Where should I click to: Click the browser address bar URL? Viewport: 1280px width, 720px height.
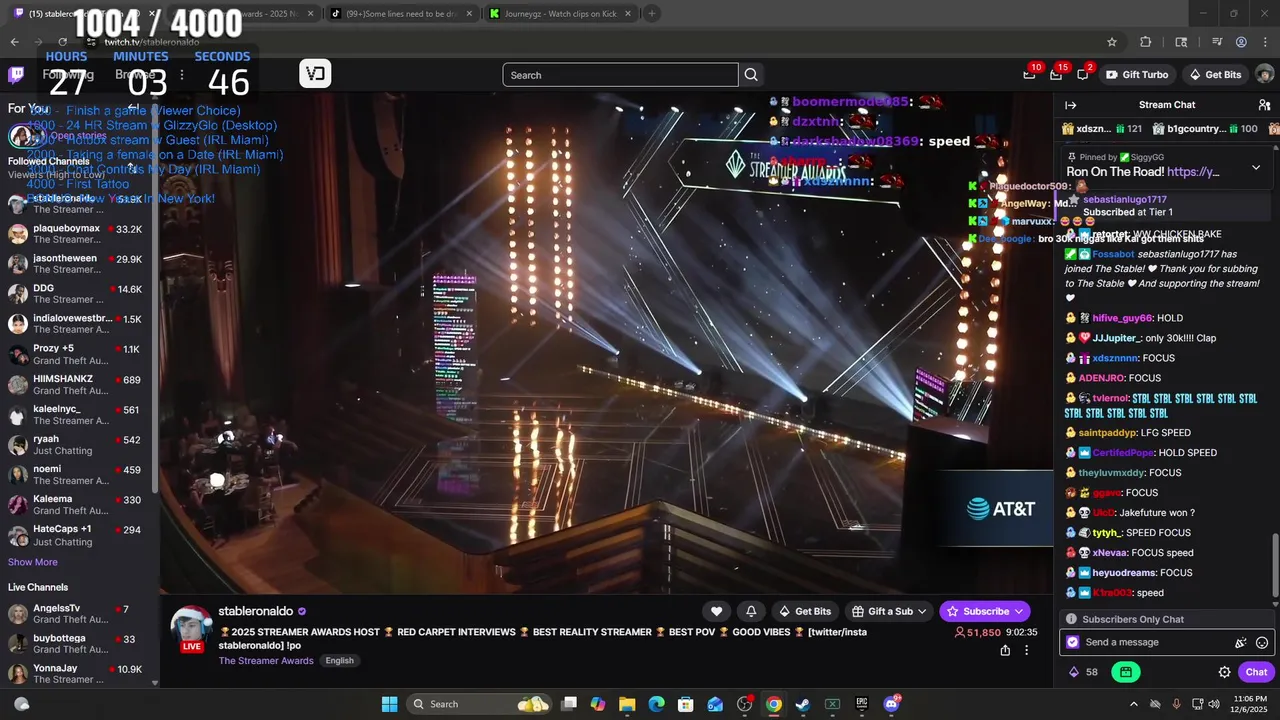tap(151, 42)
